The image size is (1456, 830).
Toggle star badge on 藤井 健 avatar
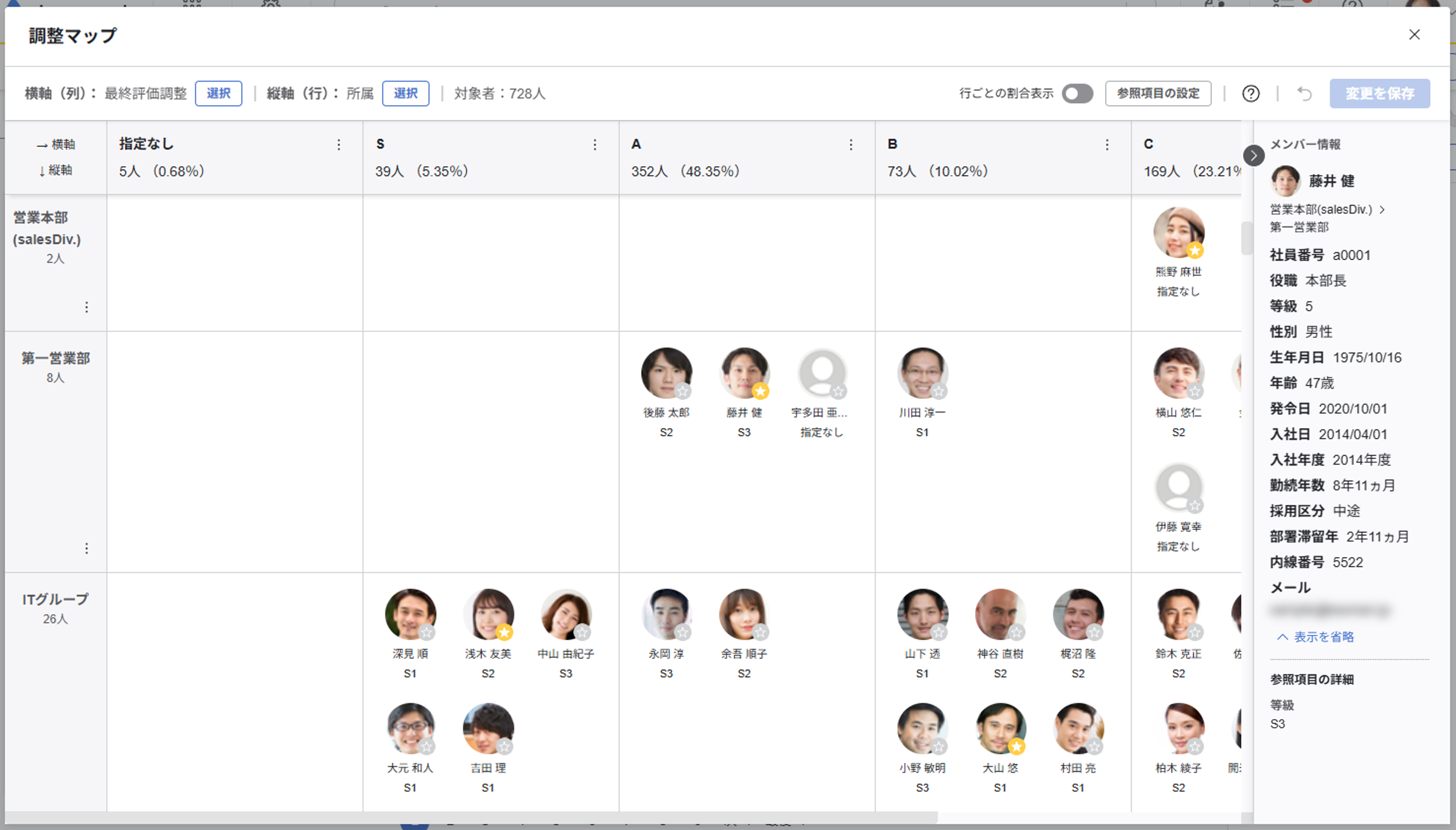(x=760, y=391)
